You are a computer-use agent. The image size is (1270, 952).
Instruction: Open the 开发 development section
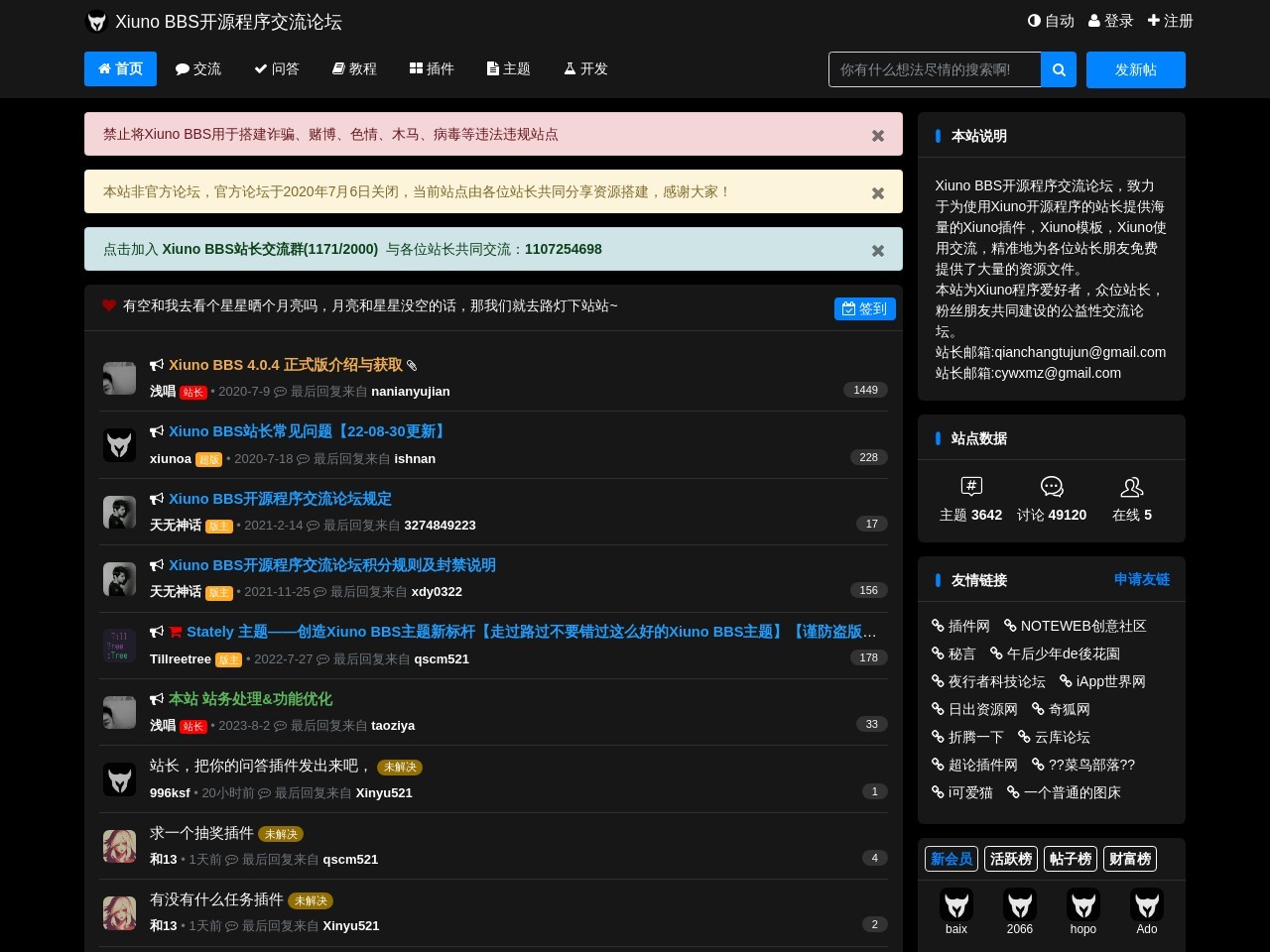pos(586,68)
